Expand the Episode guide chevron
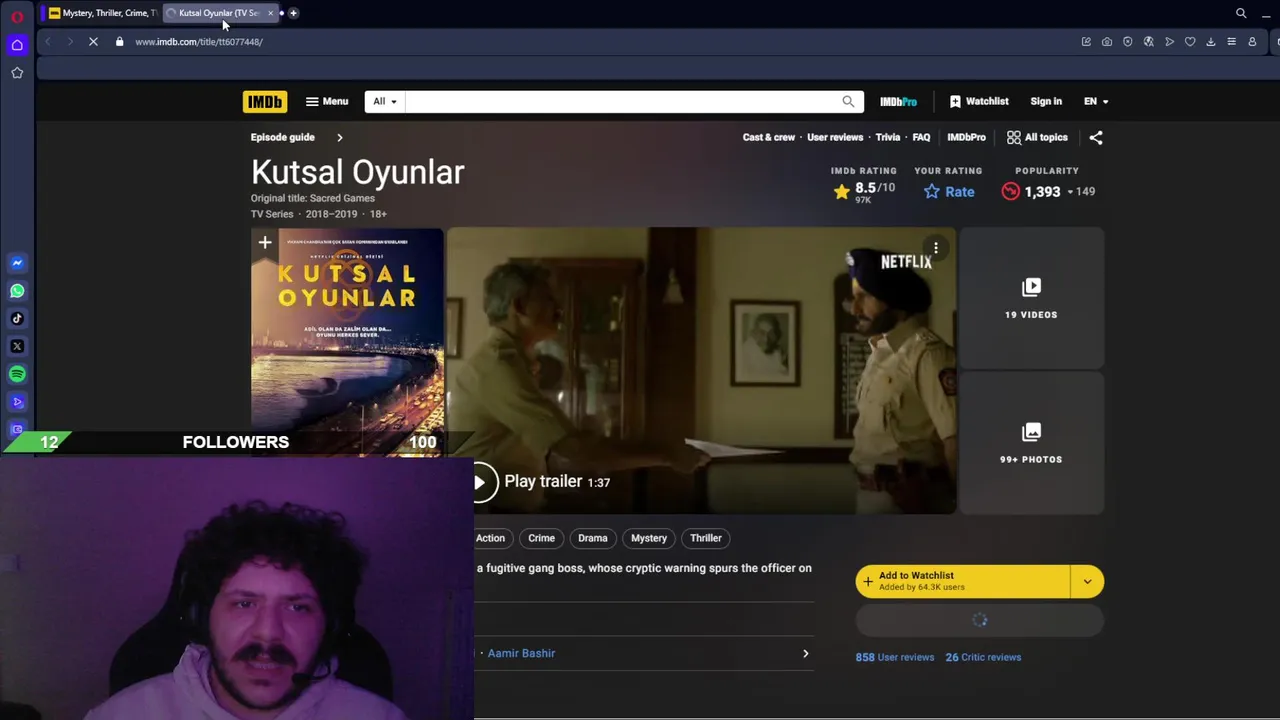Image resolution: width=1280 pixels, height=720 pixels. pos(339,137)
